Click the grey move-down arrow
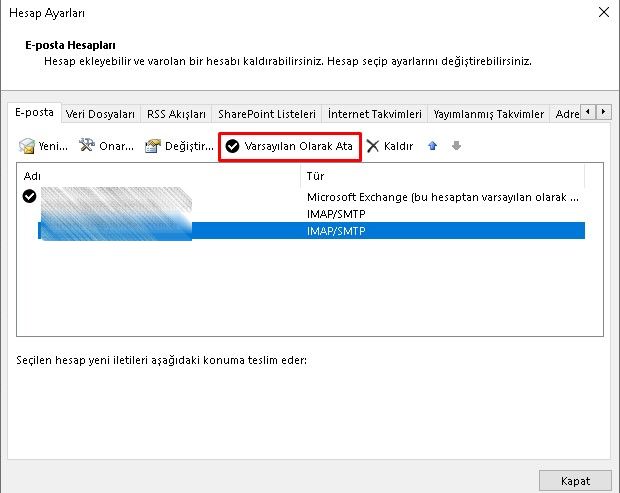This screenshot has height=493, width=620. click(x=456, y=146)
